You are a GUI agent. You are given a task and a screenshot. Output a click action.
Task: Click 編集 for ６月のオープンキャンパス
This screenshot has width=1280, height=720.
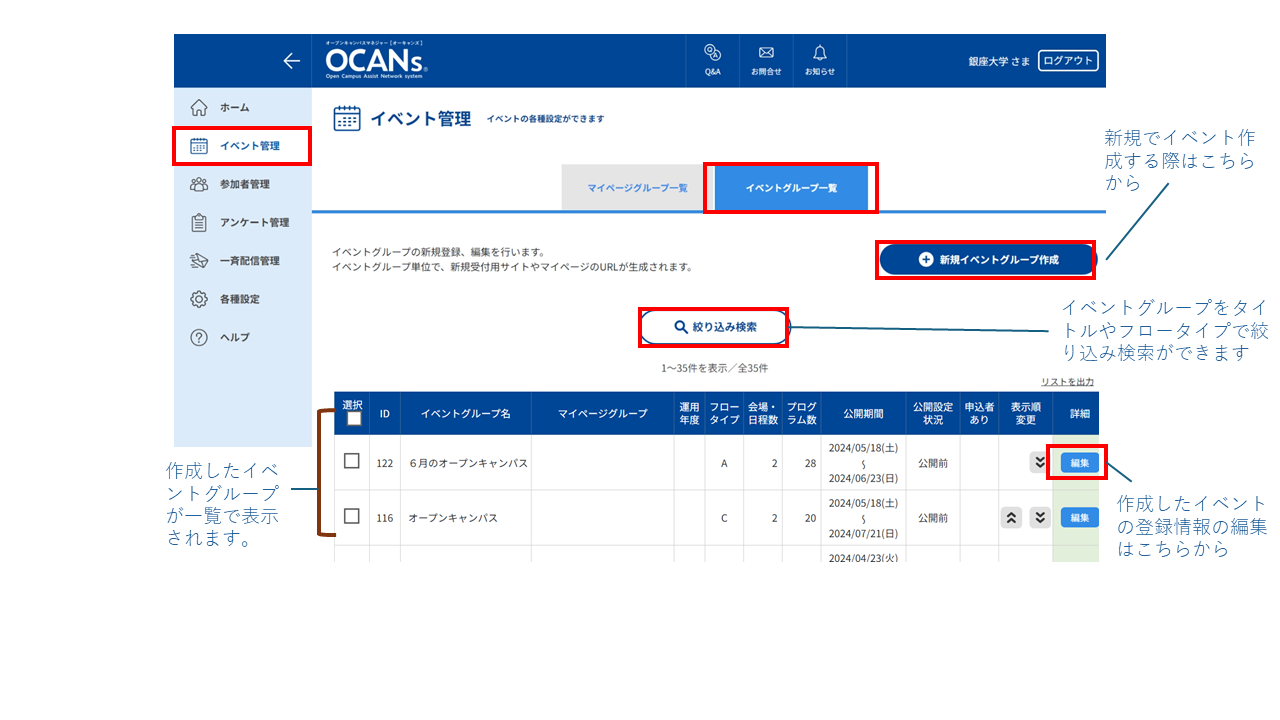(1080, 462)
